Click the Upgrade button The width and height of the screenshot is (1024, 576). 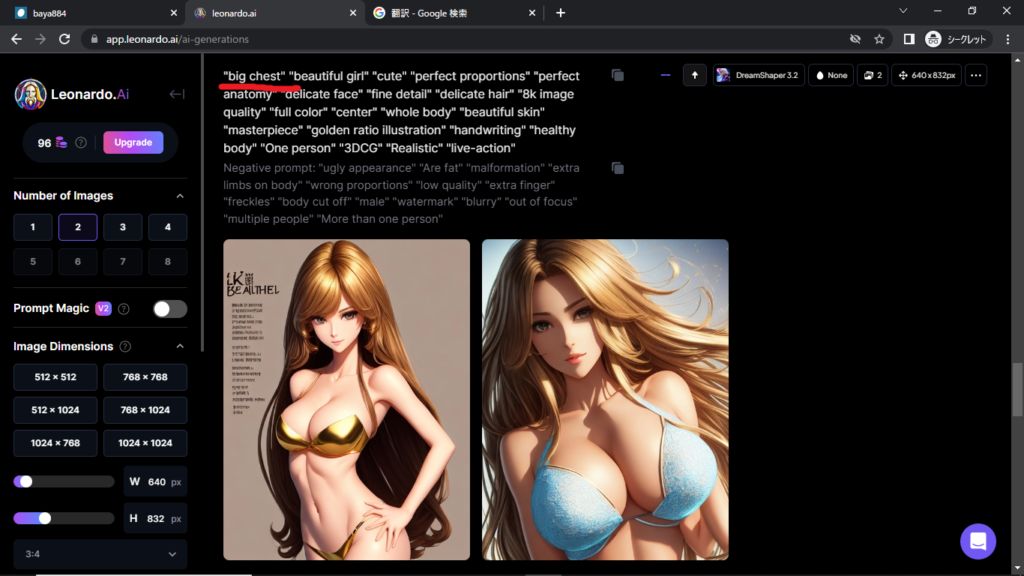tap(133, 142)
